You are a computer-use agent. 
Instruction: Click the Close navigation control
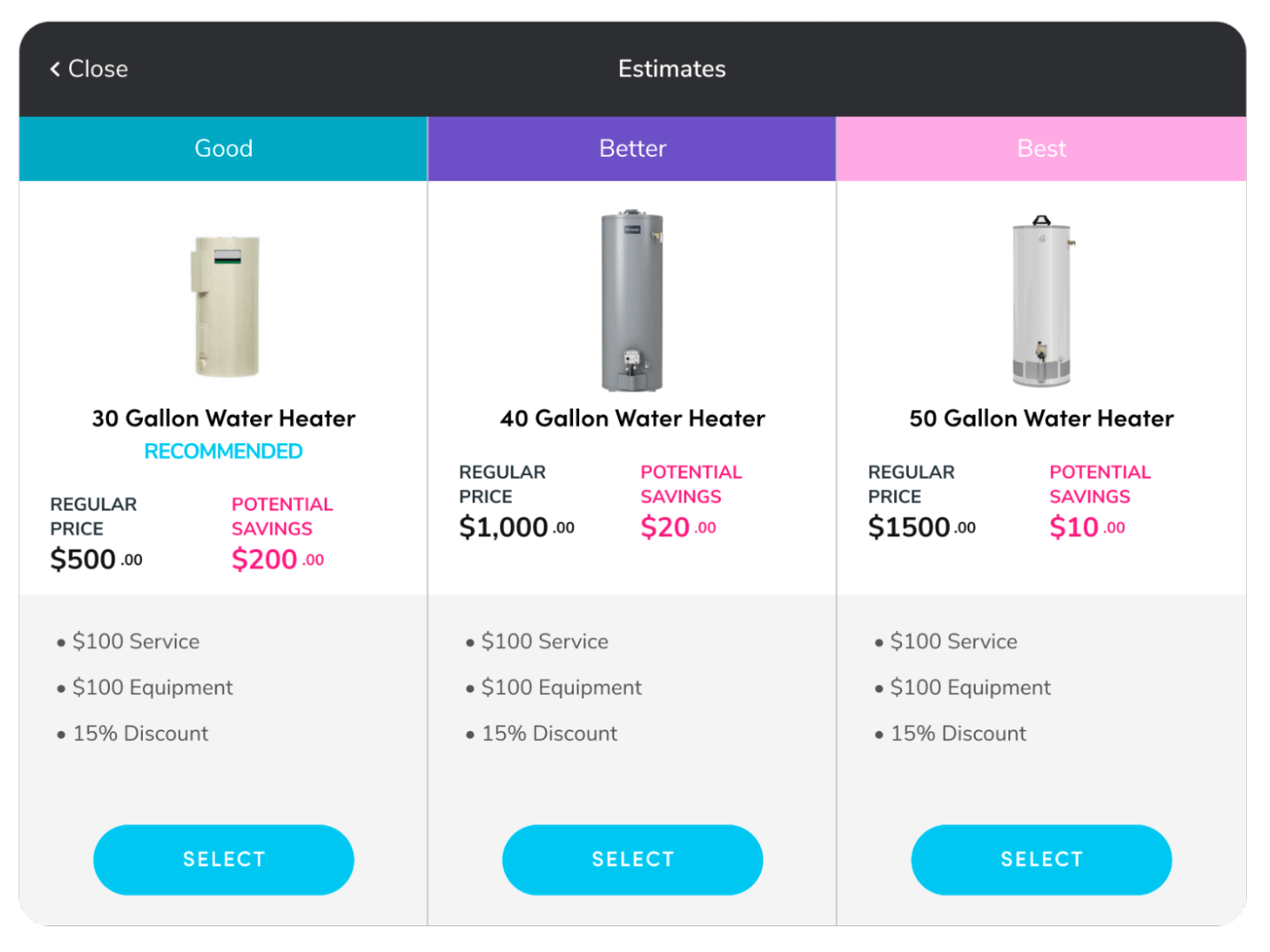click(89, 69)
